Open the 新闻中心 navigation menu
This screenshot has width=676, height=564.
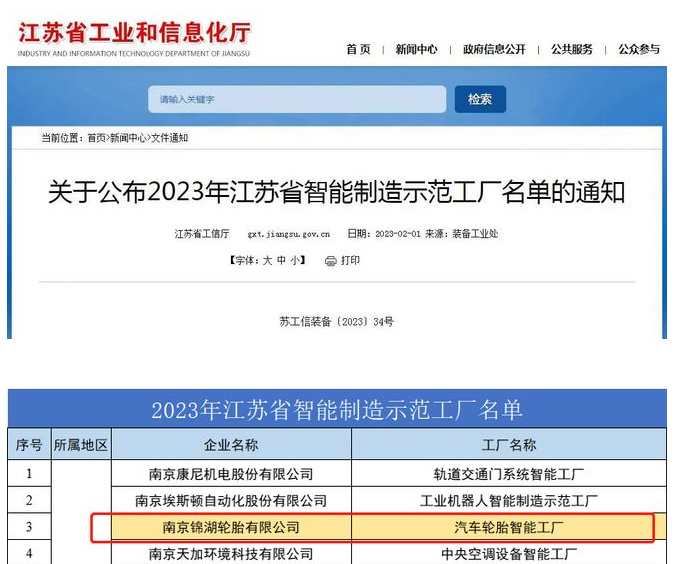click(x=416, y=50)
